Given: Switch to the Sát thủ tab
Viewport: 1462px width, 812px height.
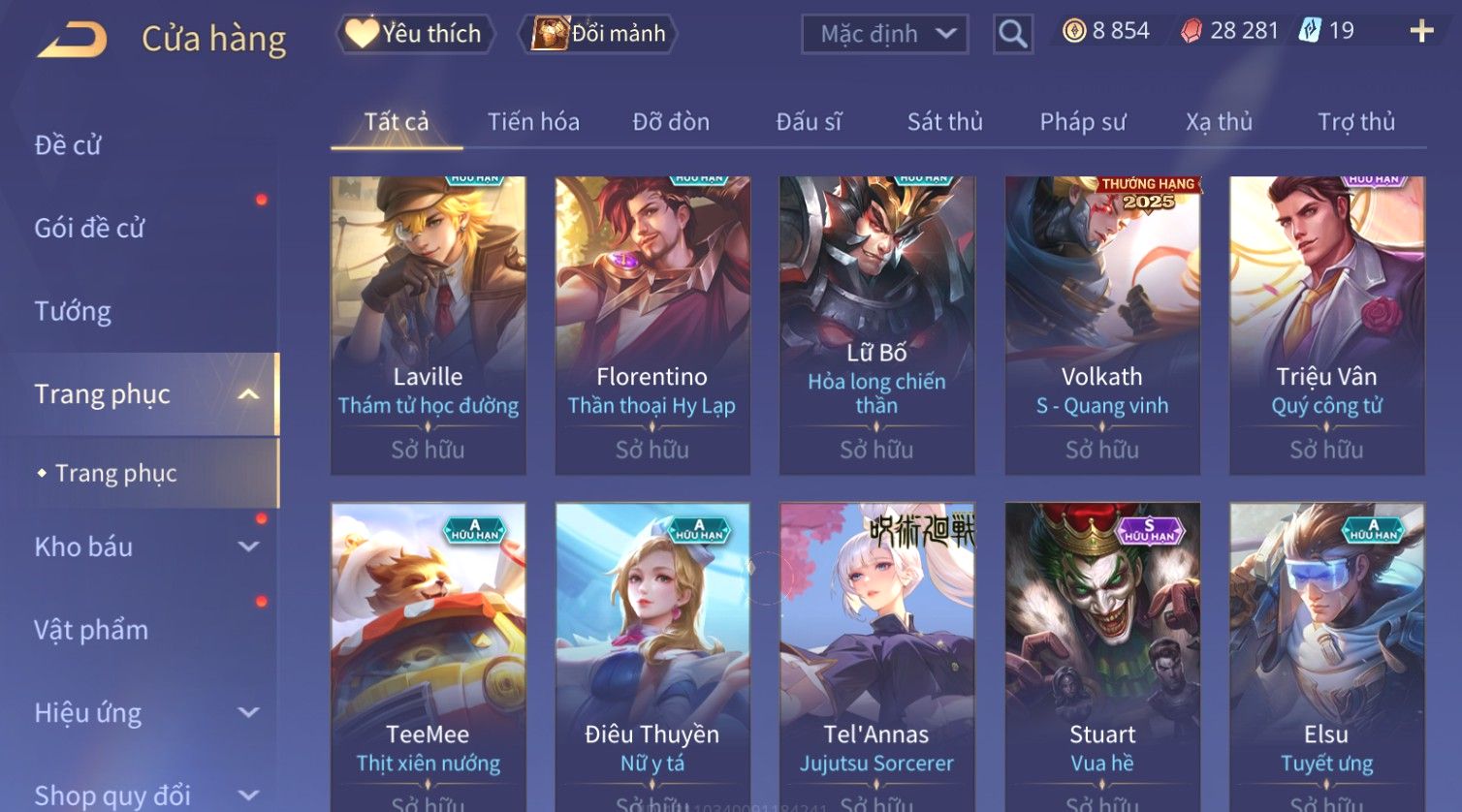Looking at the screenshot, I should pyautogui.click(x=944, y=122).
